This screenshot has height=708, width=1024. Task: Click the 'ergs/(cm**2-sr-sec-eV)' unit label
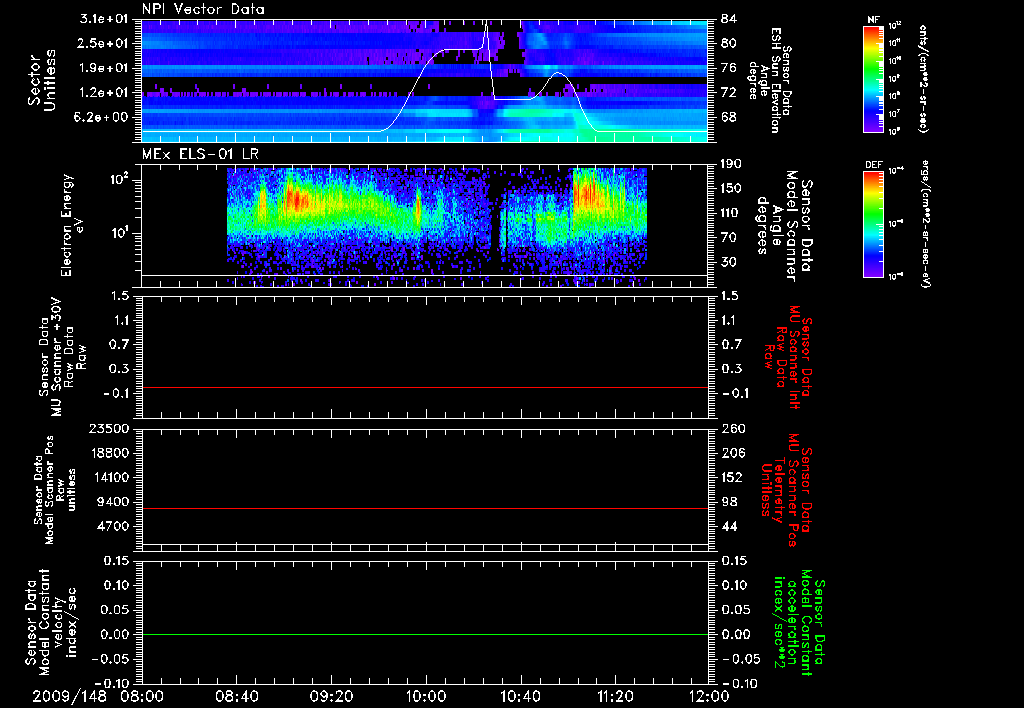tap(924, 224)
